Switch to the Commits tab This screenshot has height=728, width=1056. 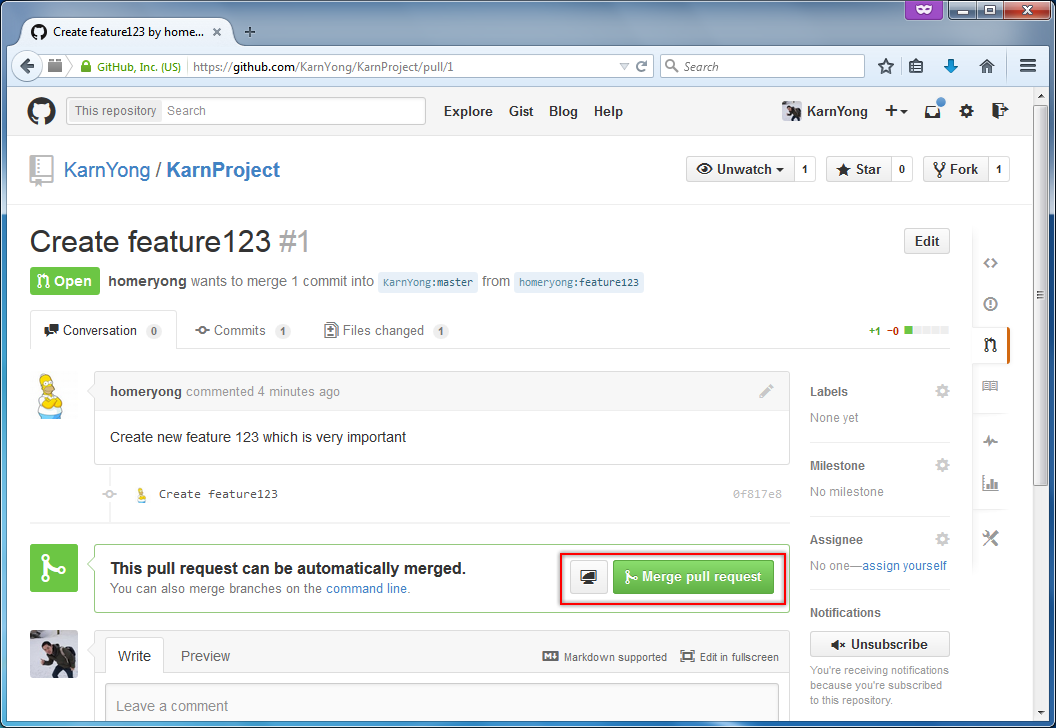point(241,330)
